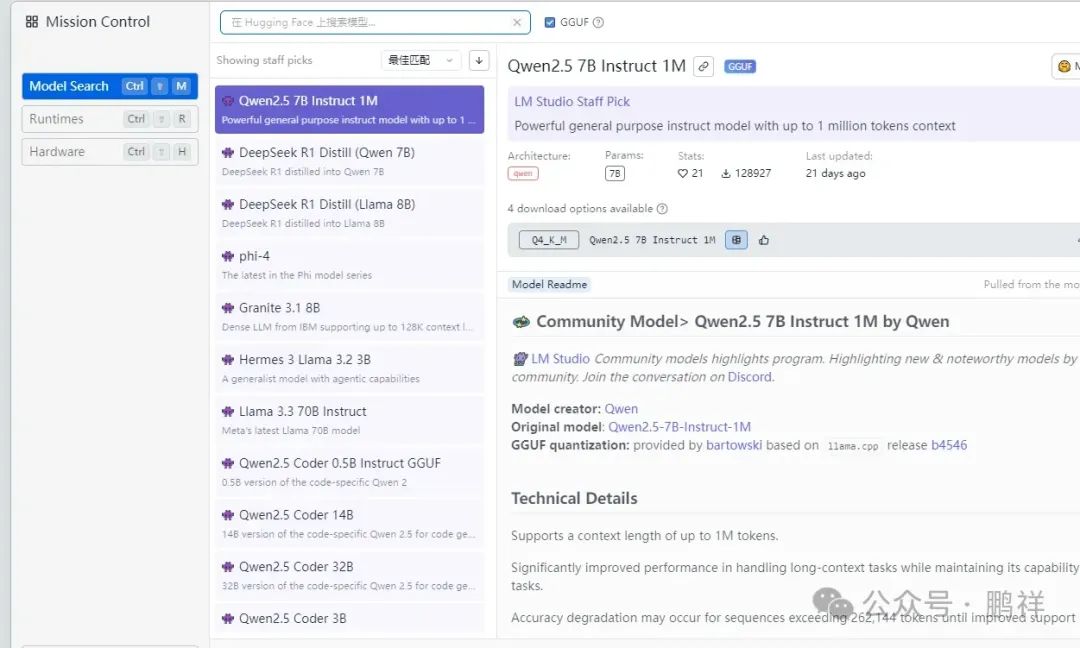
Task: Open the Model Search tab
Action: pyautogui.click(x=110, y=86)
